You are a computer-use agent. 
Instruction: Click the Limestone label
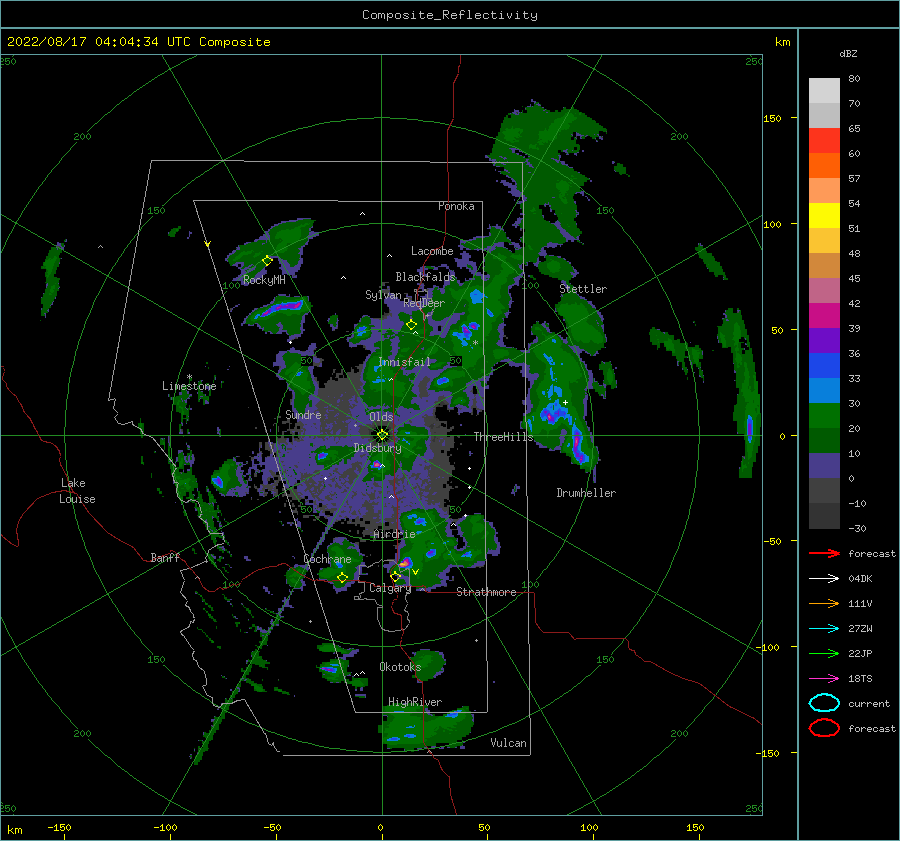pos(189,386)
